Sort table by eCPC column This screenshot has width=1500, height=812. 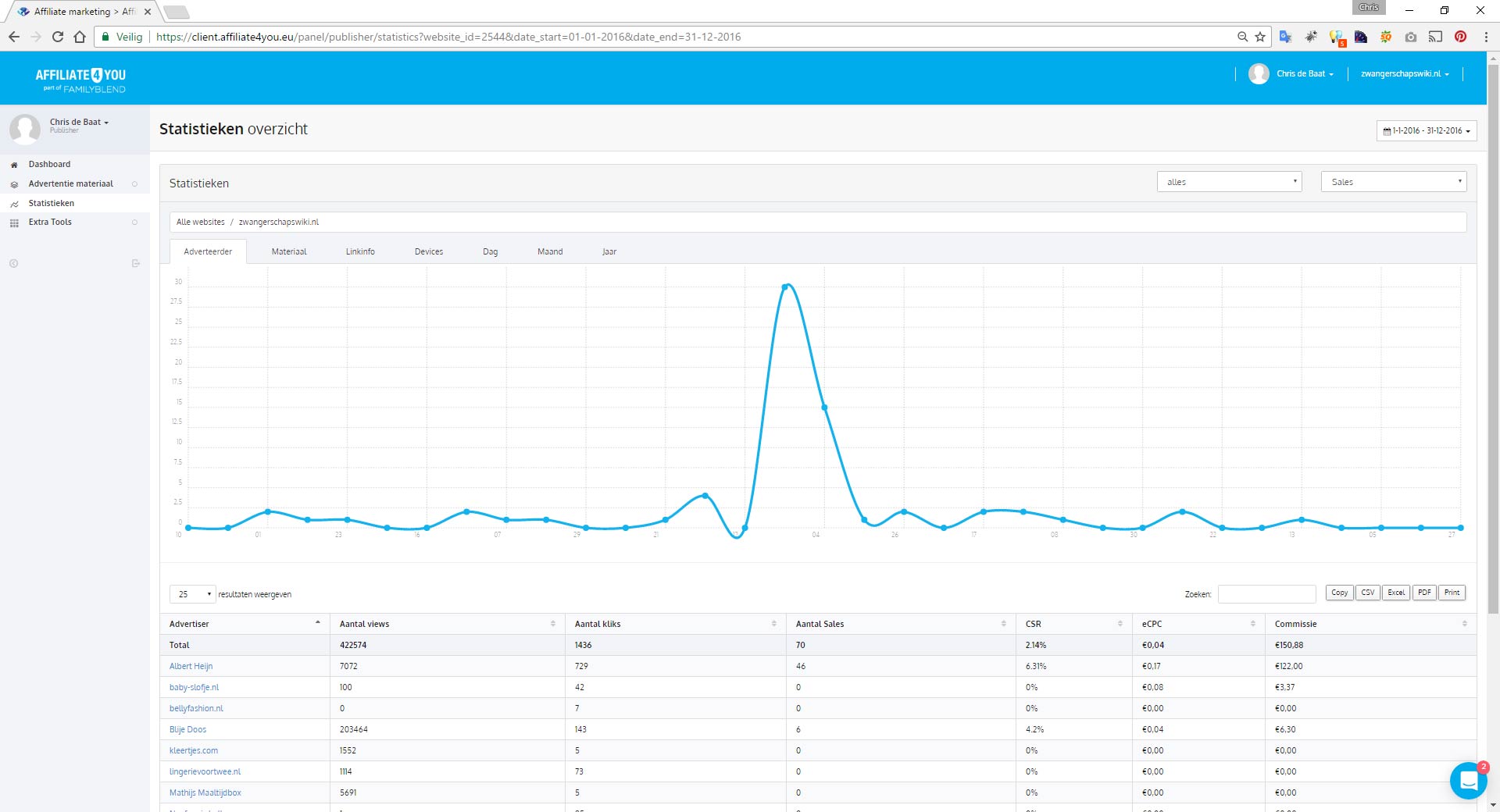point(1198,624)
